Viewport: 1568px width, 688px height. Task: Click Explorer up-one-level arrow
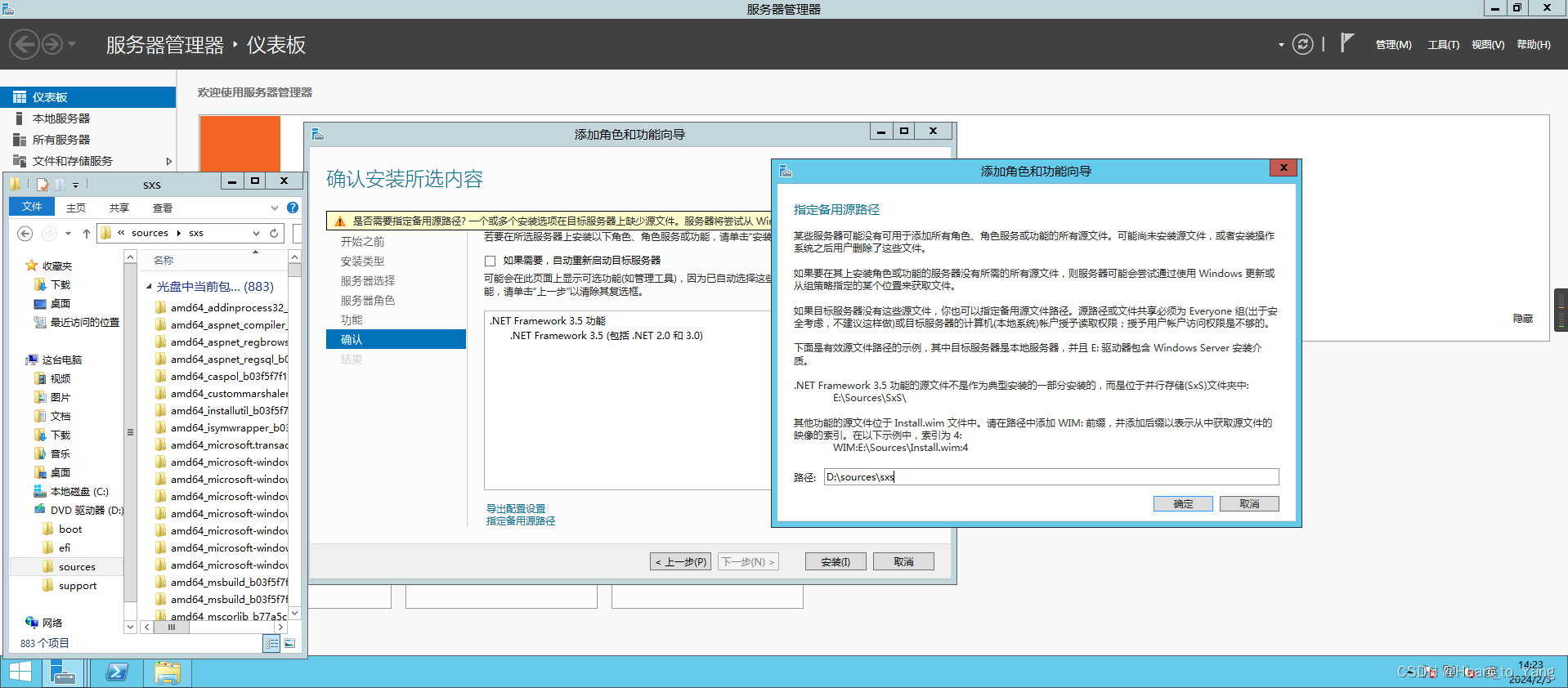[x=86, y=234]
